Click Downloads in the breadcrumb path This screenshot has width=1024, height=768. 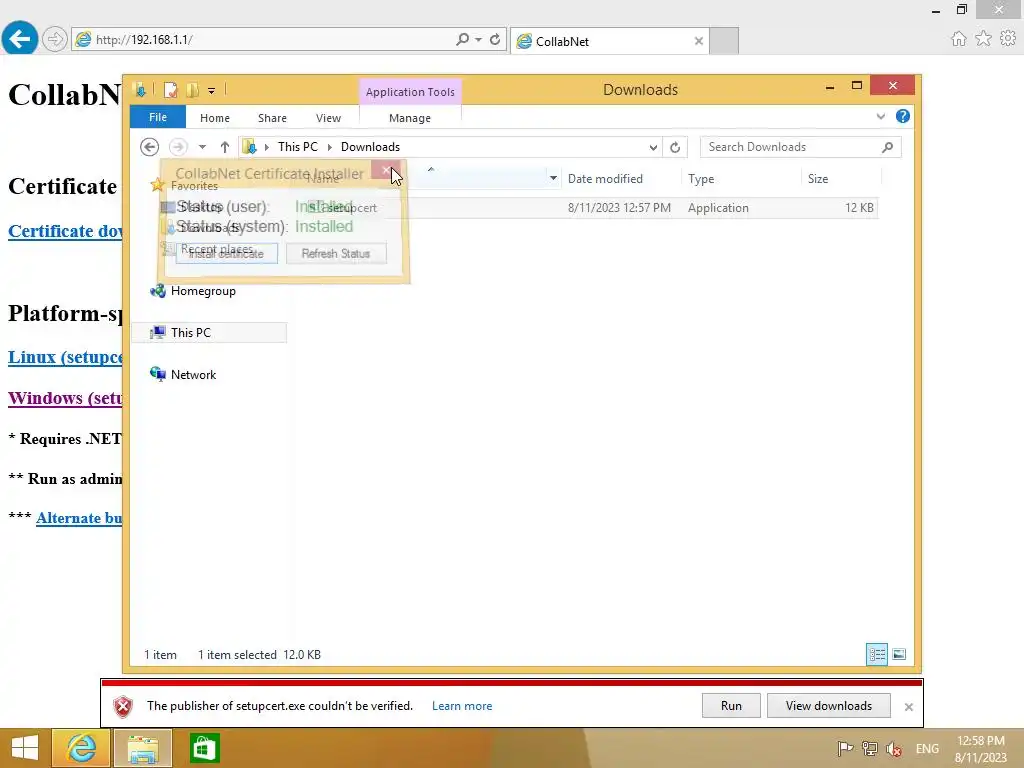370,147
